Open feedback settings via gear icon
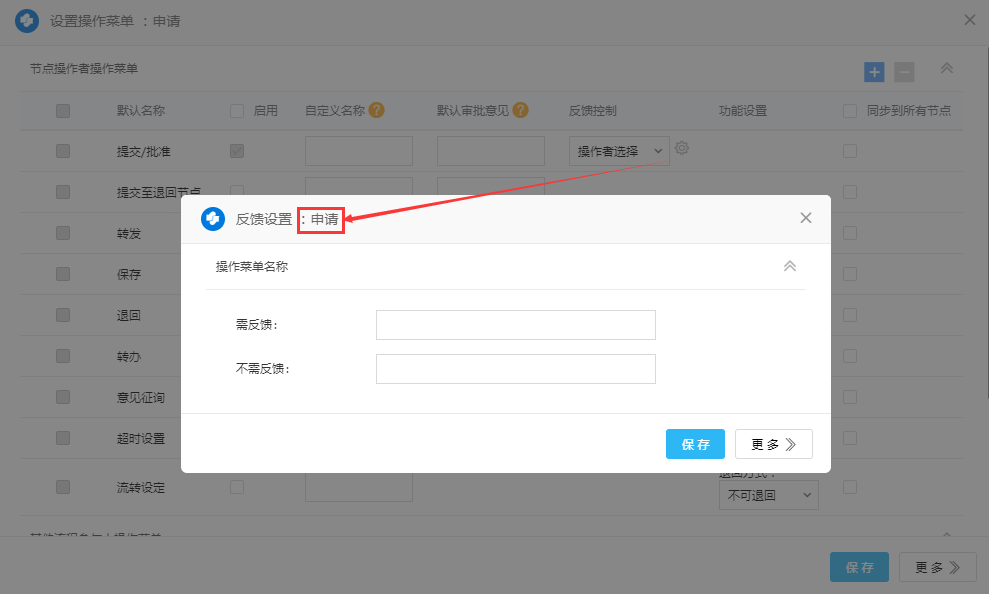 [x=682, y=148]
